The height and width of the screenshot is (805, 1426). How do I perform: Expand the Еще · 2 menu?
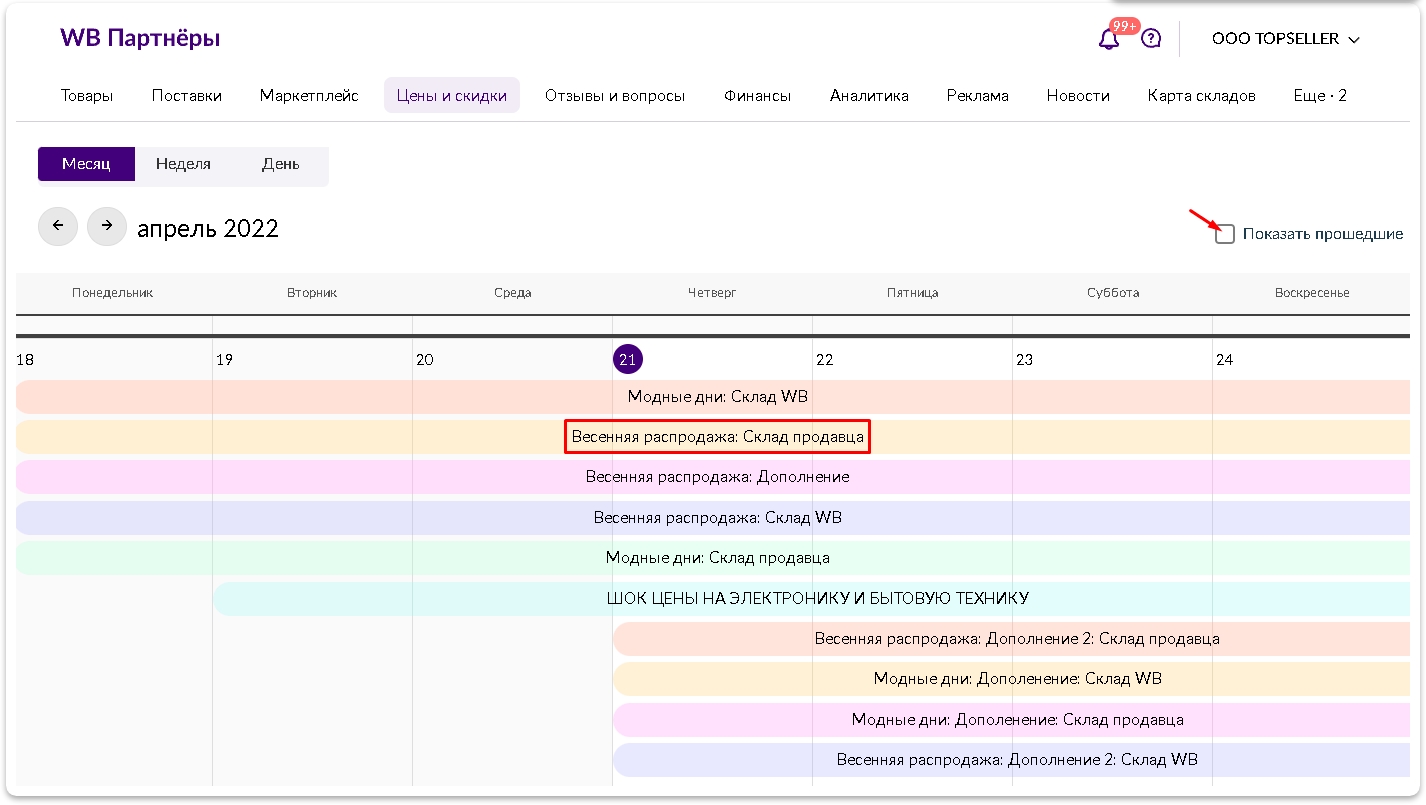1320,96
